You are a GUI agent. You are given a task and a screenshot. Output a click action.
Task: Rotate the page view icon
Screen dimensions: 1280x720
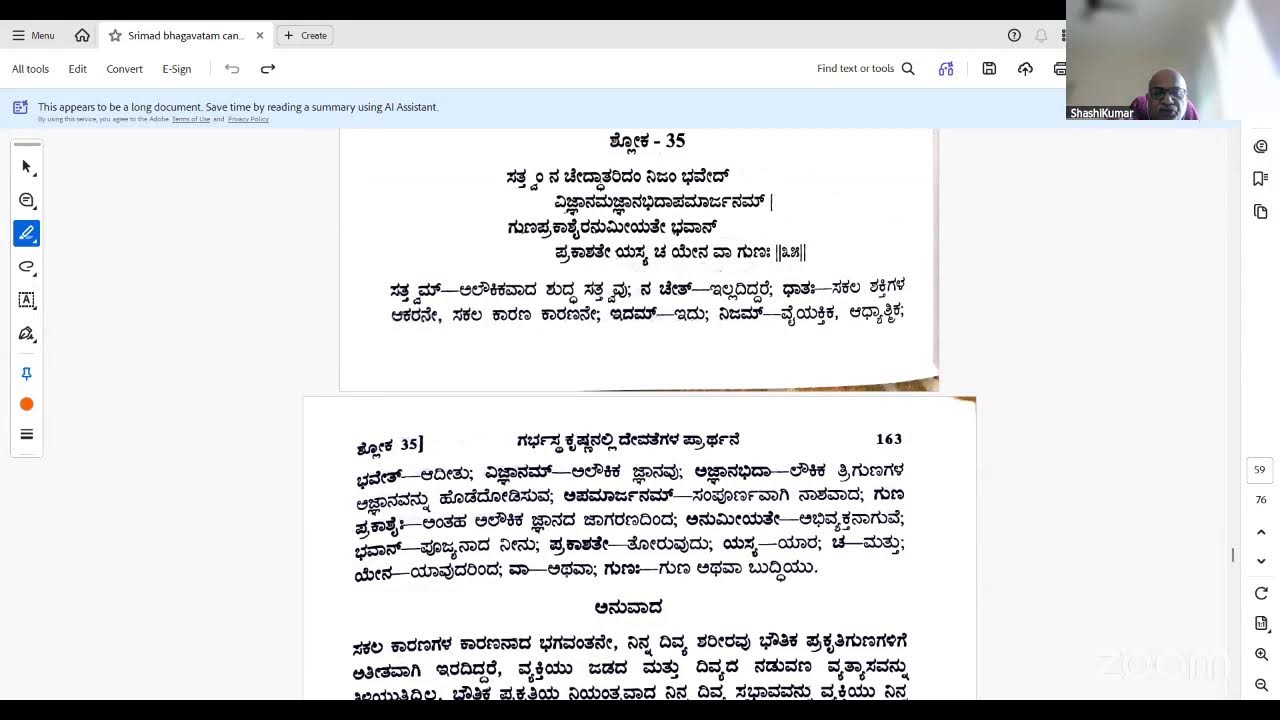(1261, 593)
